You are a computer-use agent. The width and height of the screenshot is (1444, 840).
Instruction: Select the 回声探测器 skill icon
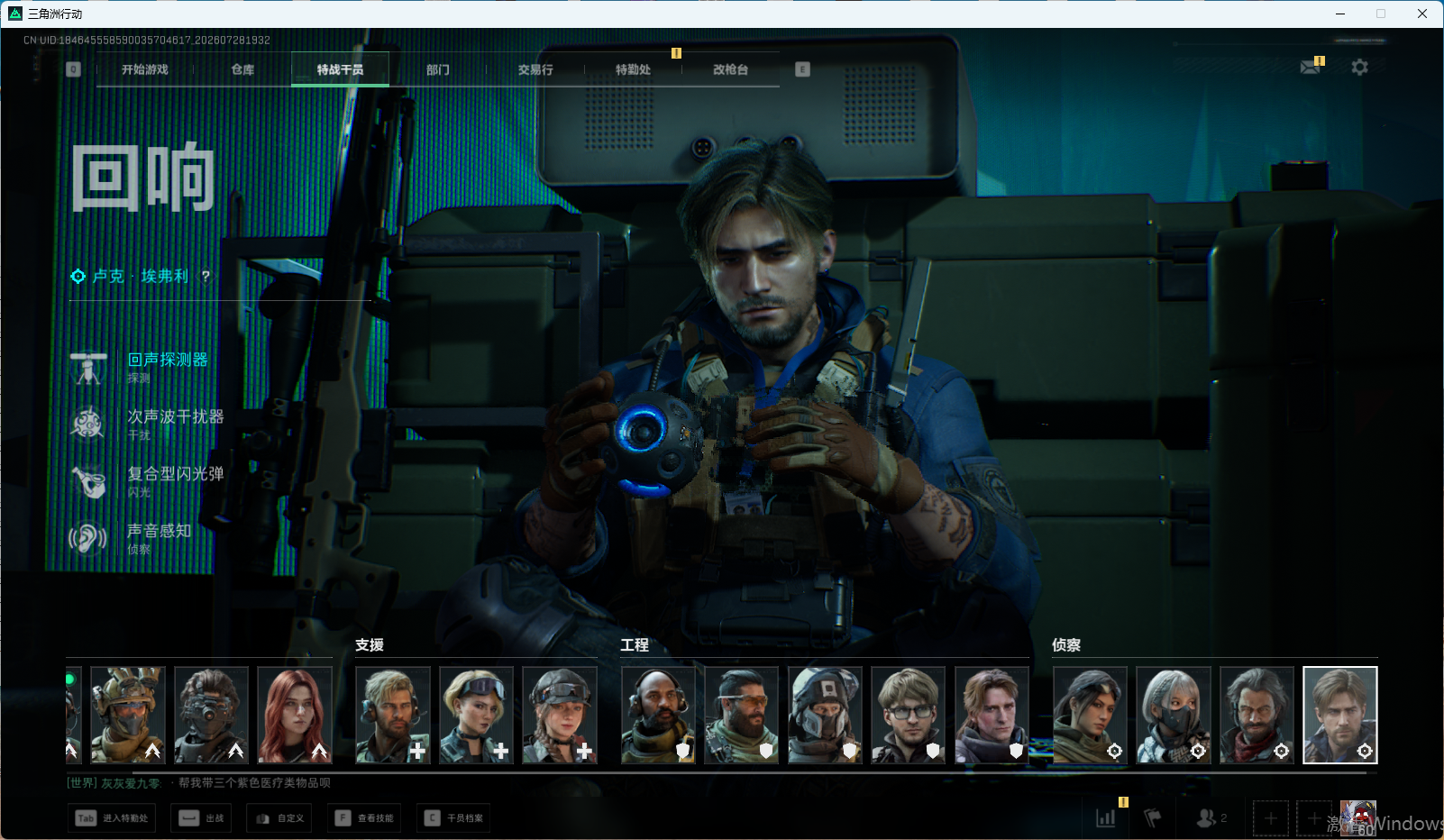88,368
